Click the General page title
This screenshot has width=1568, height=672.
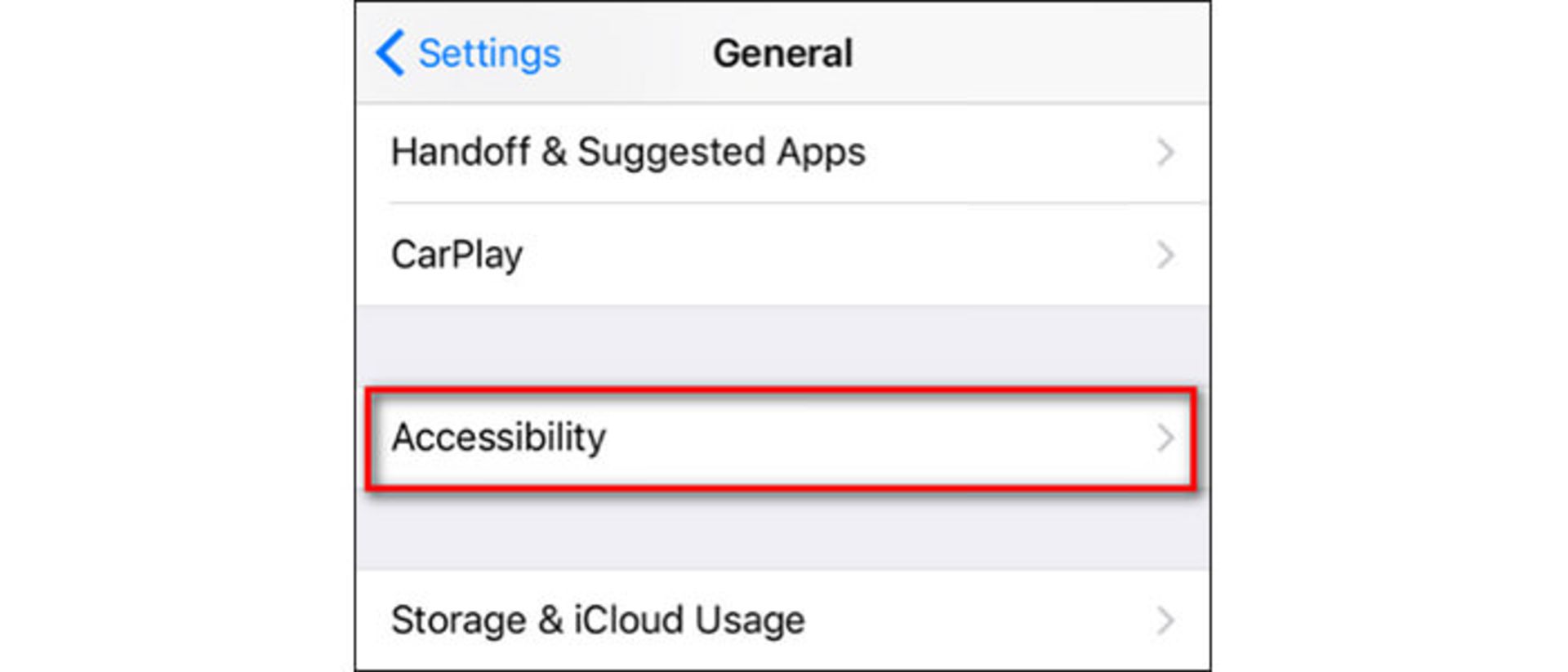tap(782, 54)
